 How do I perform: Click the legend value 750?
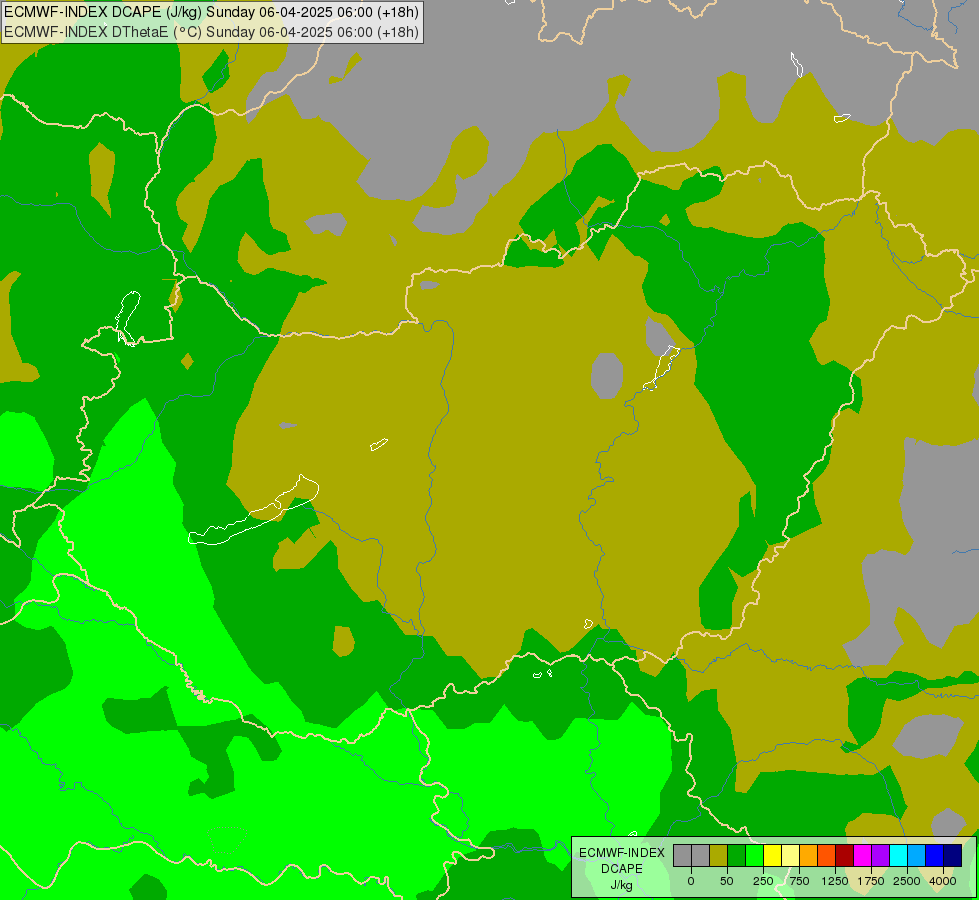[799, 881]
